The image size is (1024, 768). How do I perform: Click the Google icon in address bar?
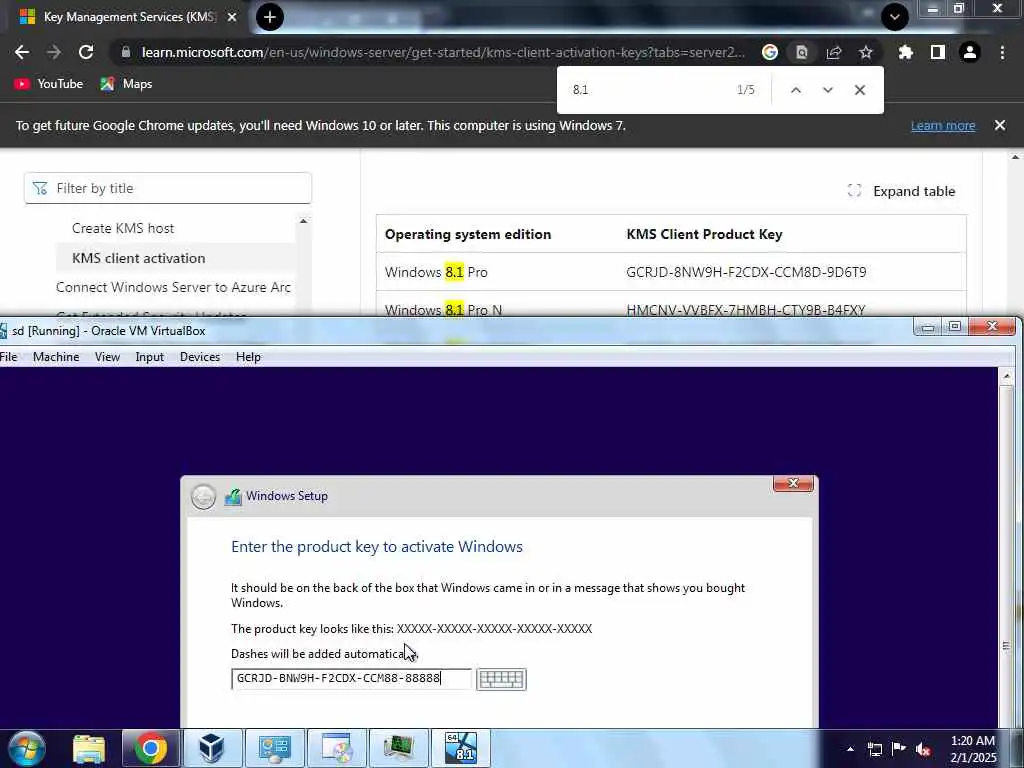pos(770,52)
